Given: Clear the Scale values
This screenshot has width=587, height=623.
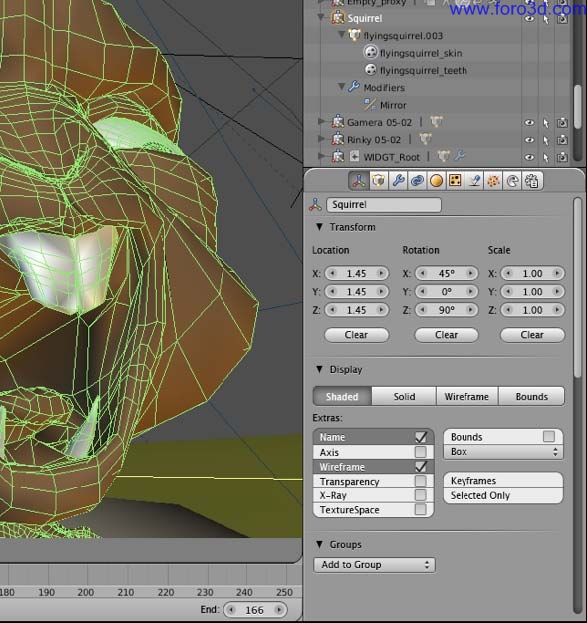Looking at the screenshot, I should [532, 335].
